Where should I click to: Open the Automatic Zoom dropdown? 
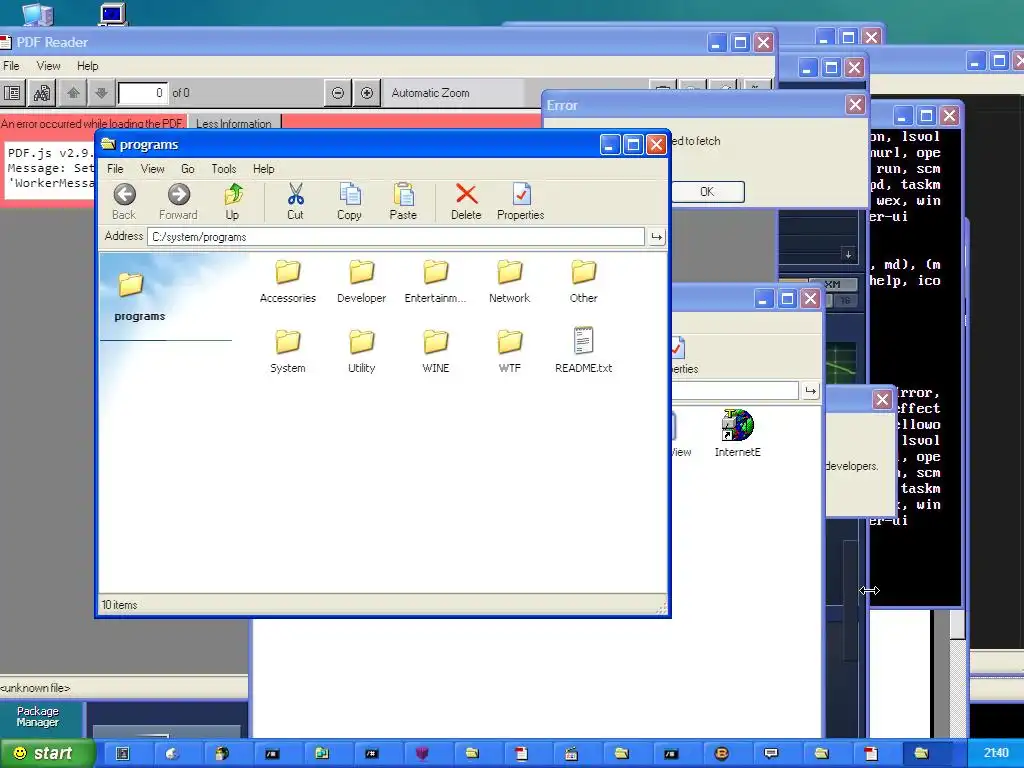point(454,93)
